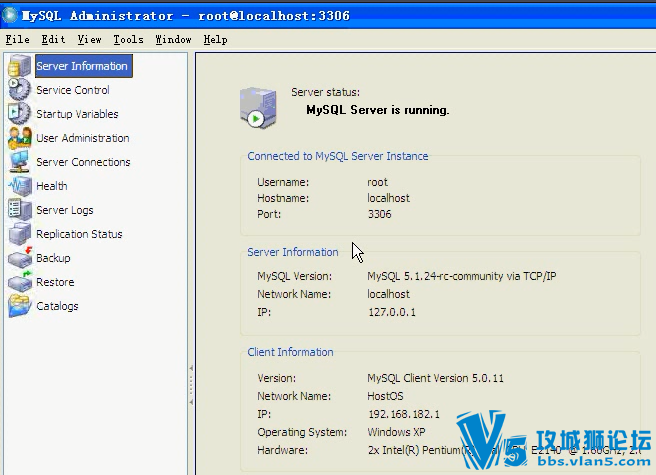The width and height of the screenshot is (656, 475).
Task: Go to Service Control section
Action: 73,90
